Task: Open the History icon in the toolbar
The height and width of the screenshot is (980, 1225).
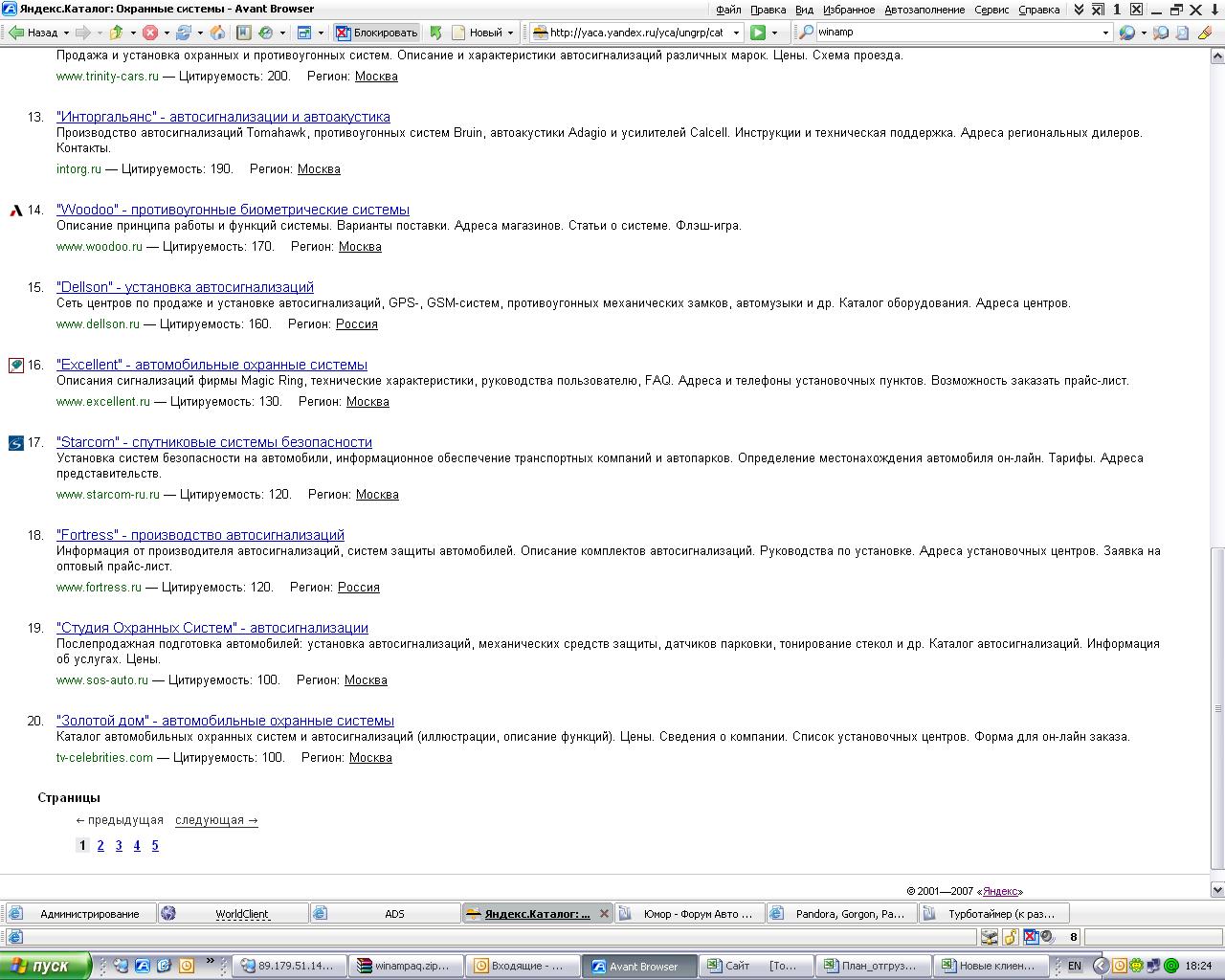Action: tap(266, 32)
